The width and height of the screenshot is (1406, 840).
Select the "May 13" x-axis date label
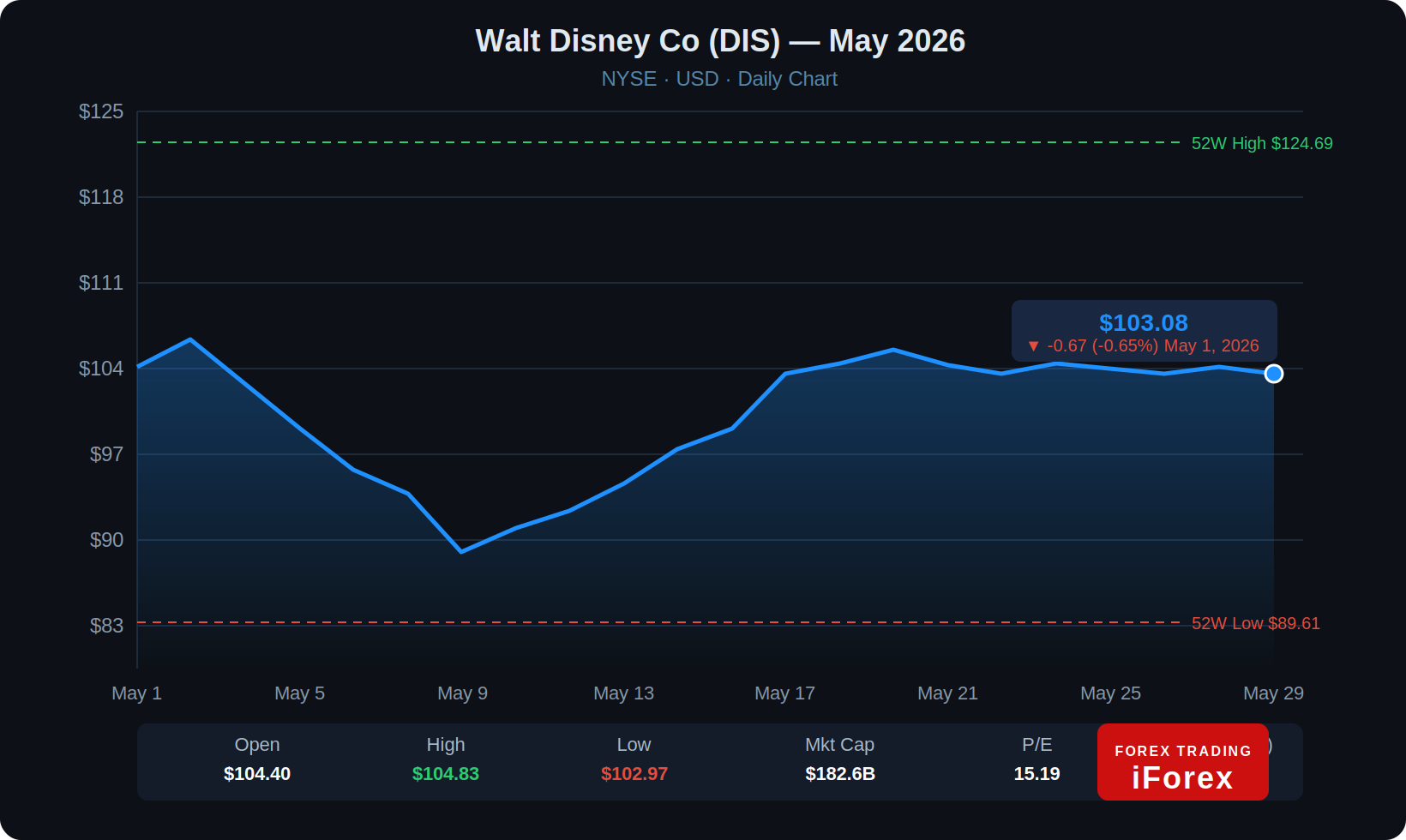click(x=624, y=693)
